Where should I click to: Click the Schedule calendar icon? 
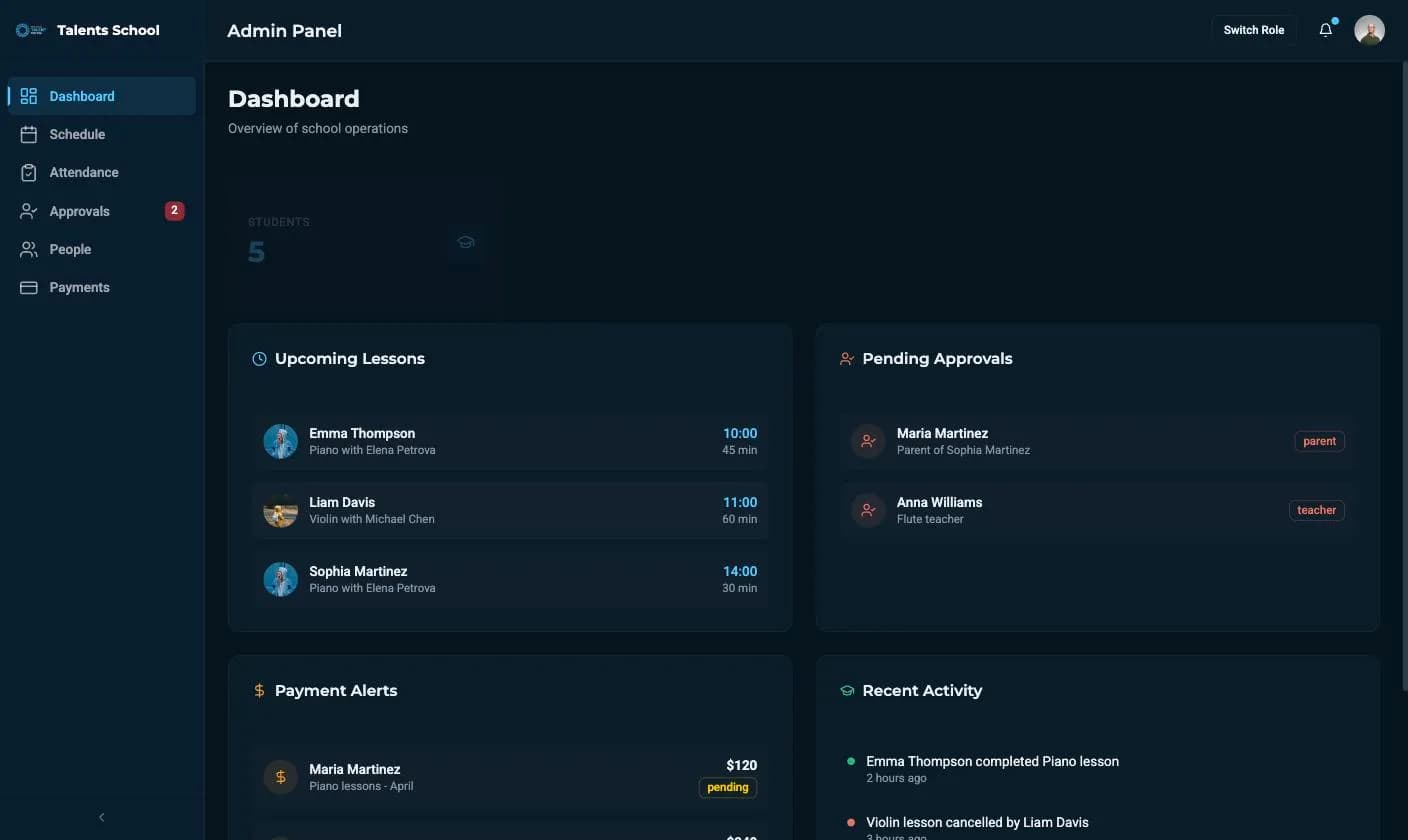click(29, 134)
